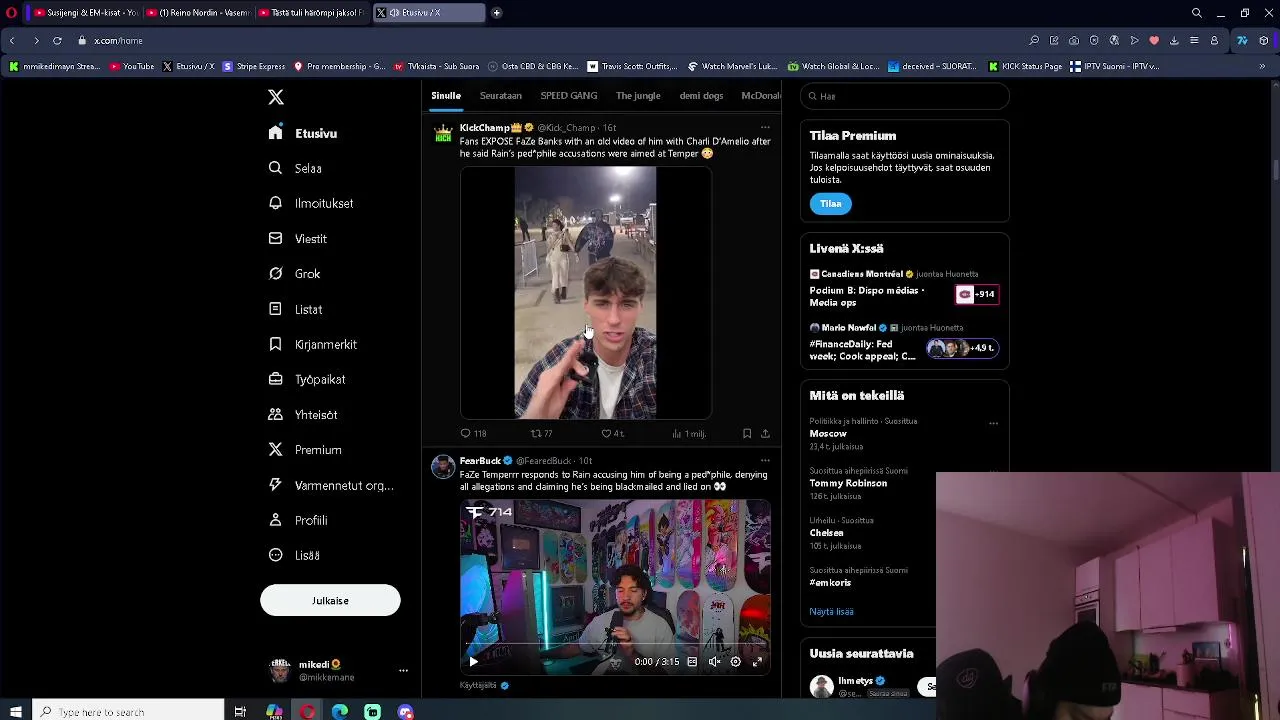Open Chelsea trending topic
Screen dimensions: 1280x720
click(x=827, y=533)
